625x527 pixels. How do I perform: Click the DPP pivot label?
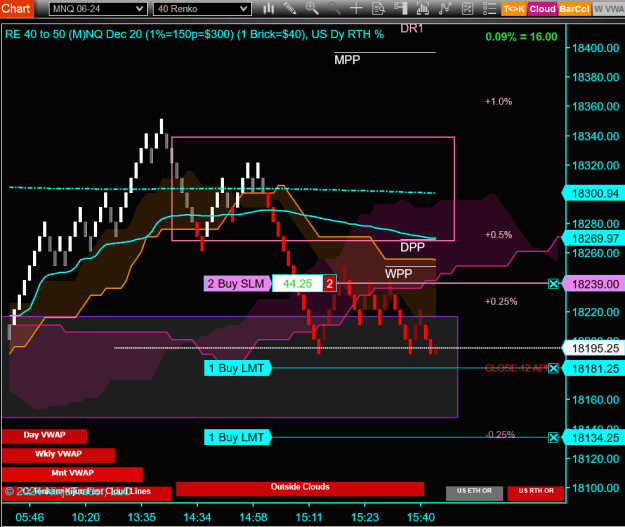tap(413, 247)
